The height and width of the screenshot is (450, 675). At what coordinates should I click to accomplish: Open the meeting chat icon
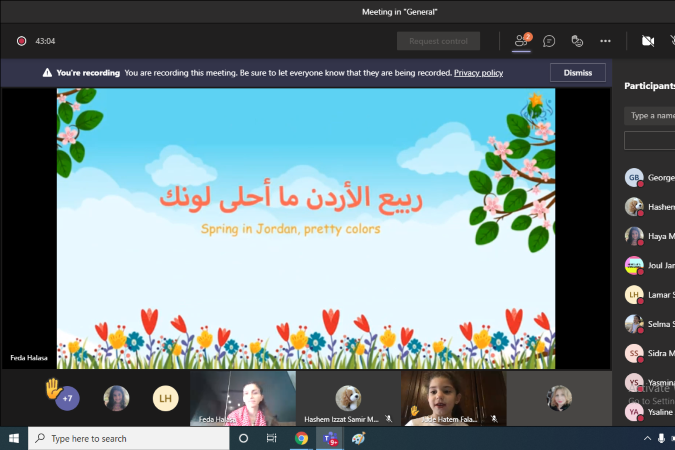549,41
